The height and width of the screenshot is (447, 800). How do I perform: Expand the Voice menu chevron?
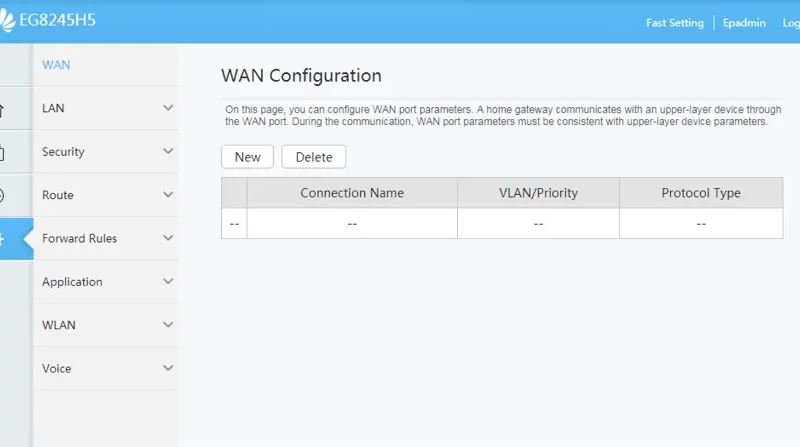[168, 368]
